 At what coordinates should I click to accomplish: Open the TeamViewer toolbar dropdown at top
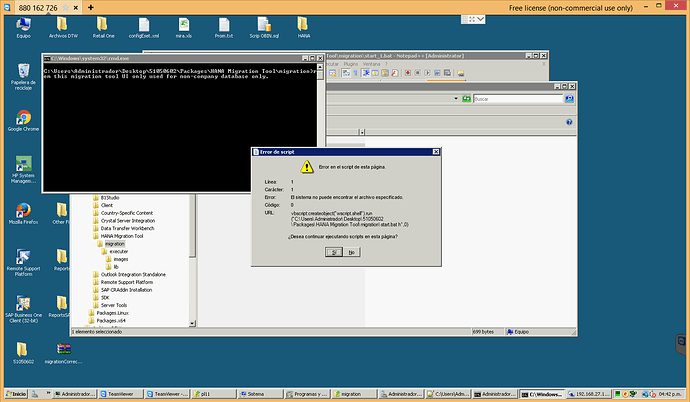coord(480,19)
